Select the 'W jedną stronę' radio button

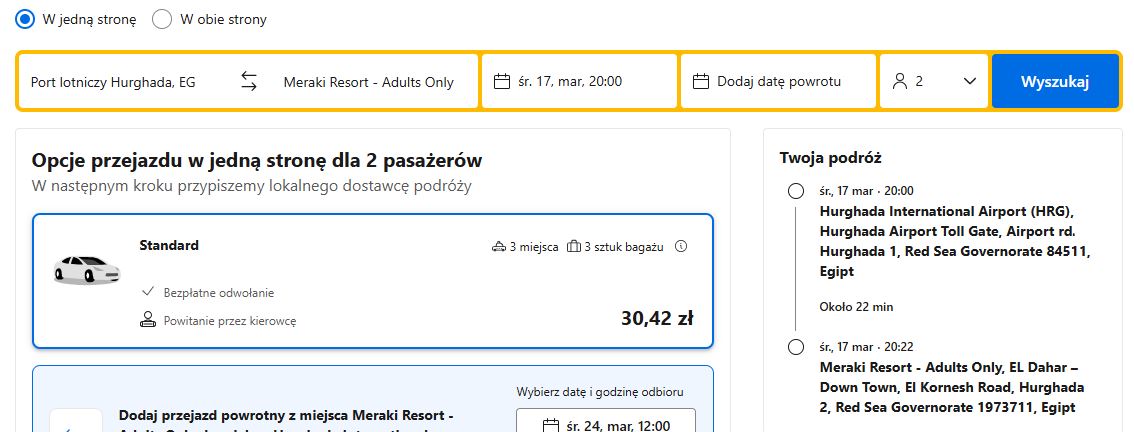click(25, 20)
